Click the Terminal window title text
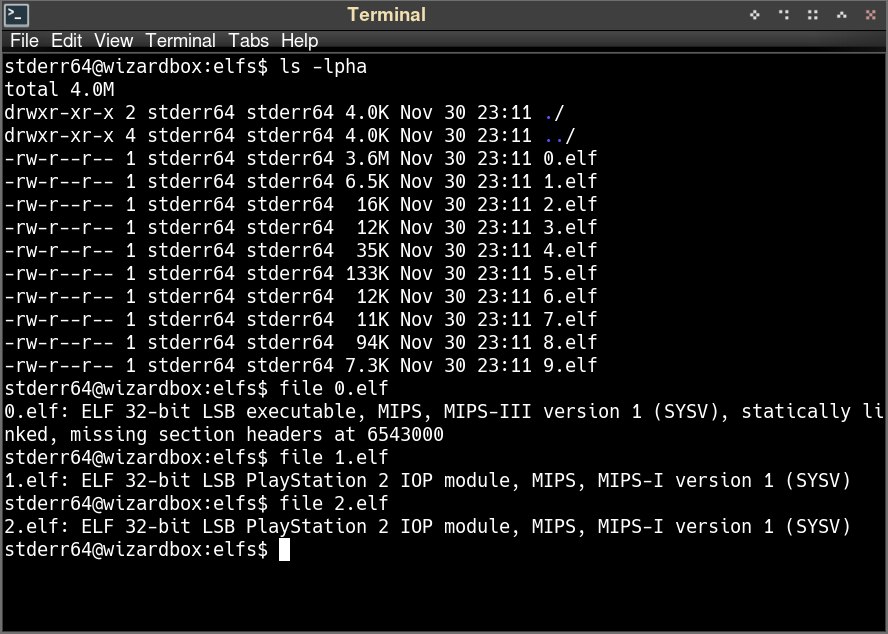Screen dimensions: 888x634 386,15
